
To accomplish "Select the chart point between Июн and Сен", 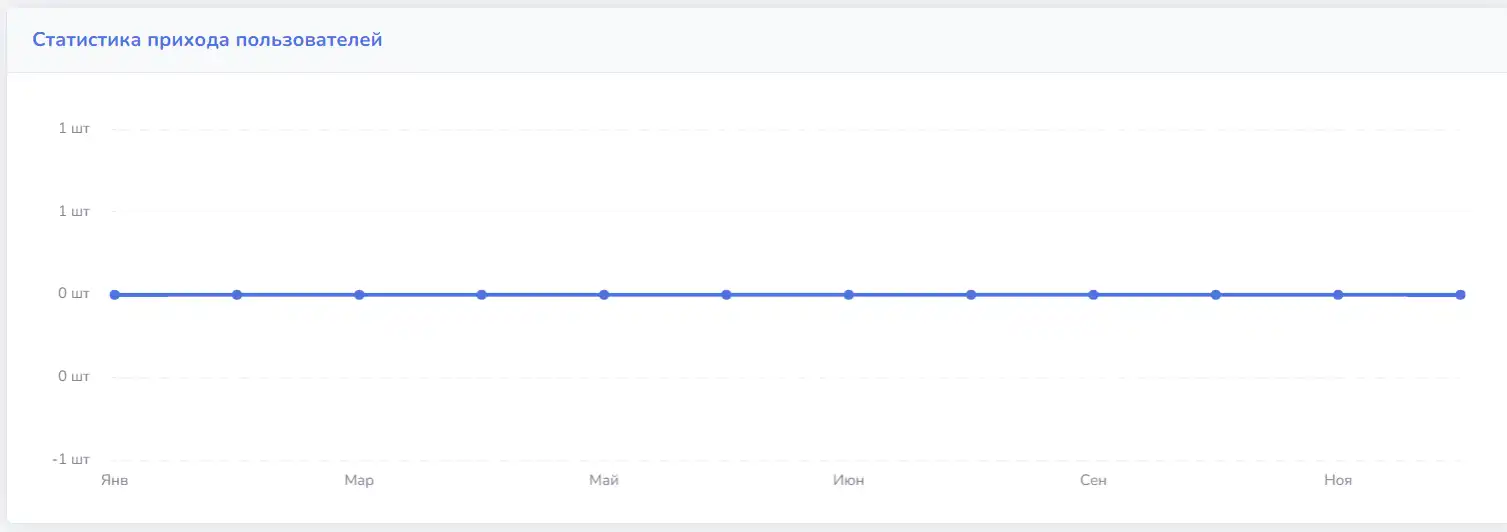I will [971, 295].
